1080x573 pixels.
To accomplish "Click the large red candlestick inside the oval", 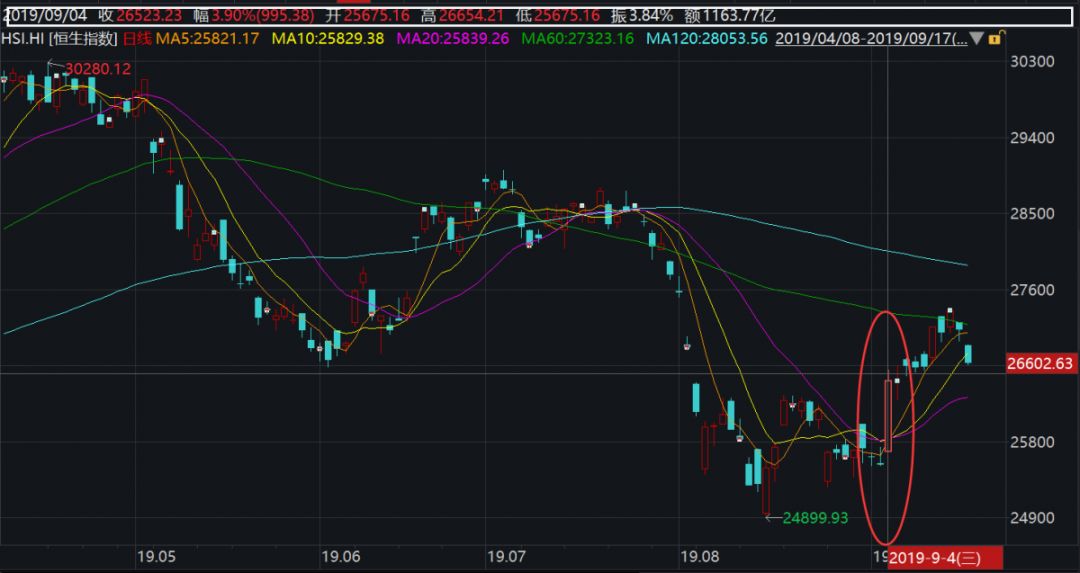I will 887,414.
